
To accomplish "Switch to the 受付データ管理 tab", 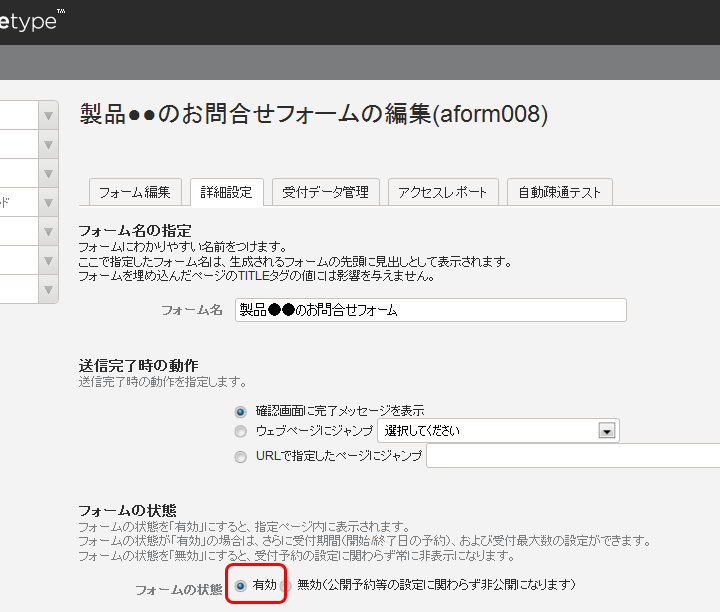I will 325,192.
